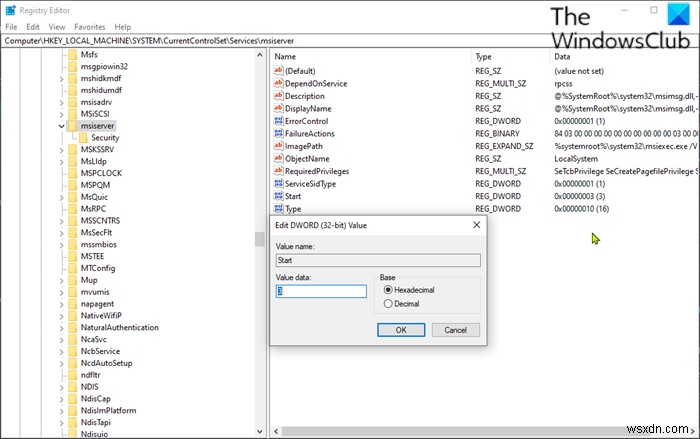Open the File menu

point(11,27)
